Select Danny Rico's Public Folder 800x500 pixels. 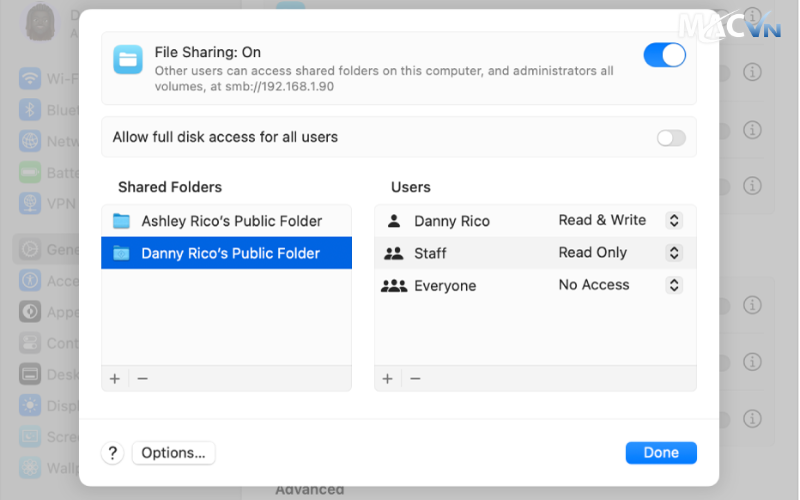(227, 253)
